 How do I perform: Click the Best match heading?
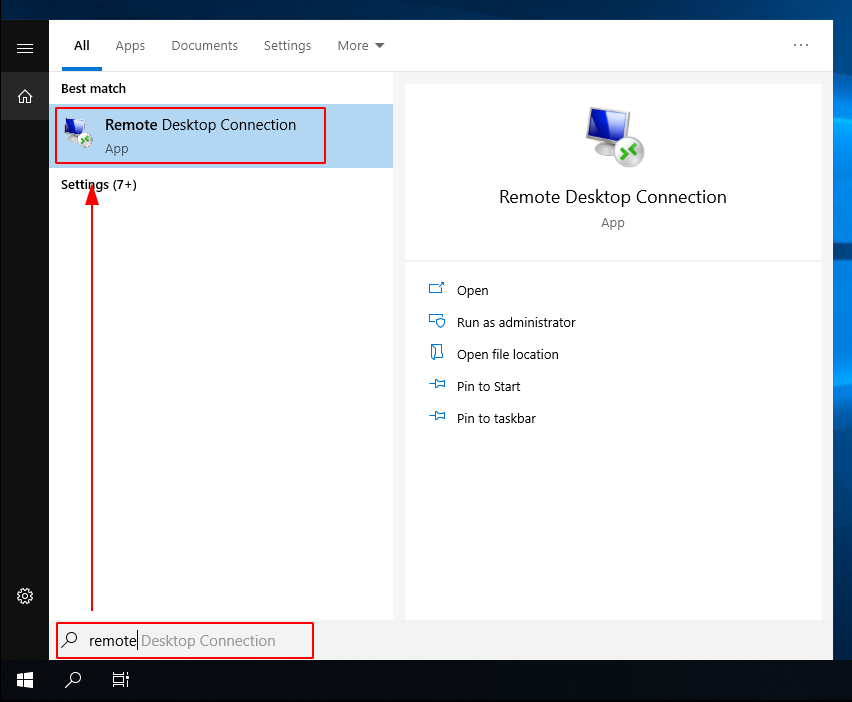point(93,89)
